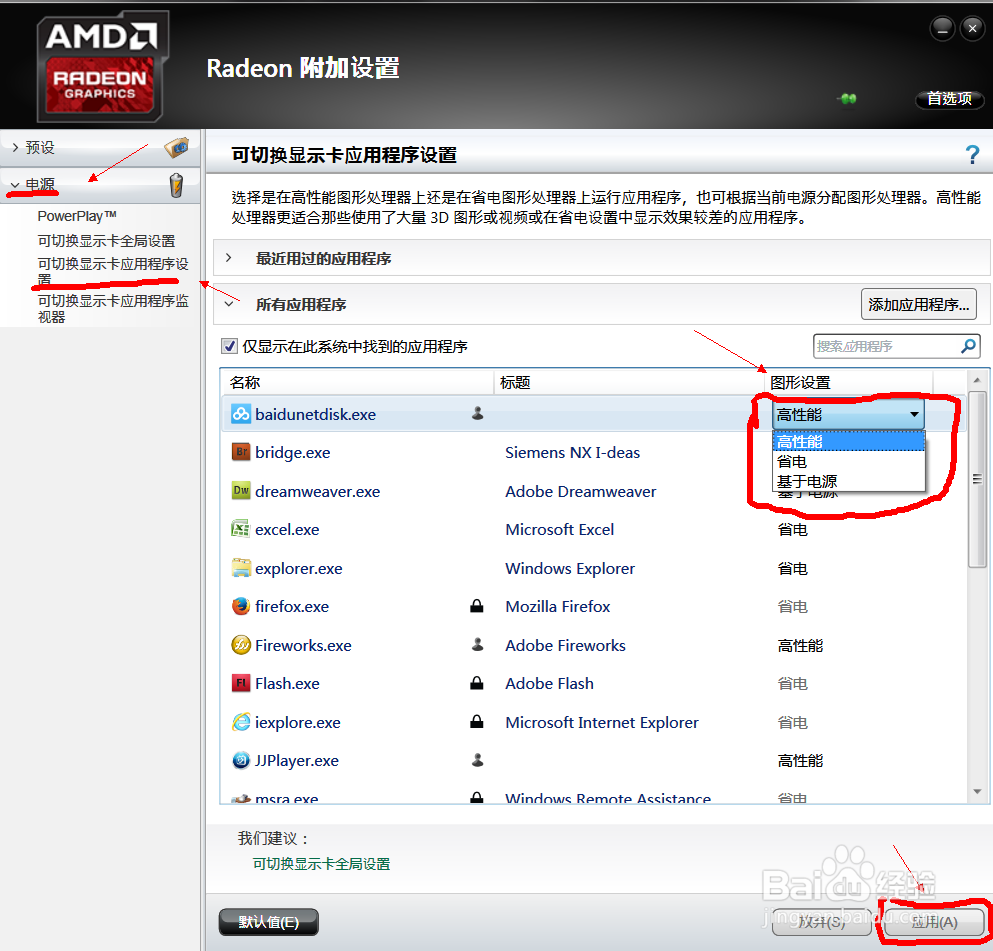This screenshot has width=993, height=951.
Task: Click the Adobe Flash title text
Action: coord(549,684)
